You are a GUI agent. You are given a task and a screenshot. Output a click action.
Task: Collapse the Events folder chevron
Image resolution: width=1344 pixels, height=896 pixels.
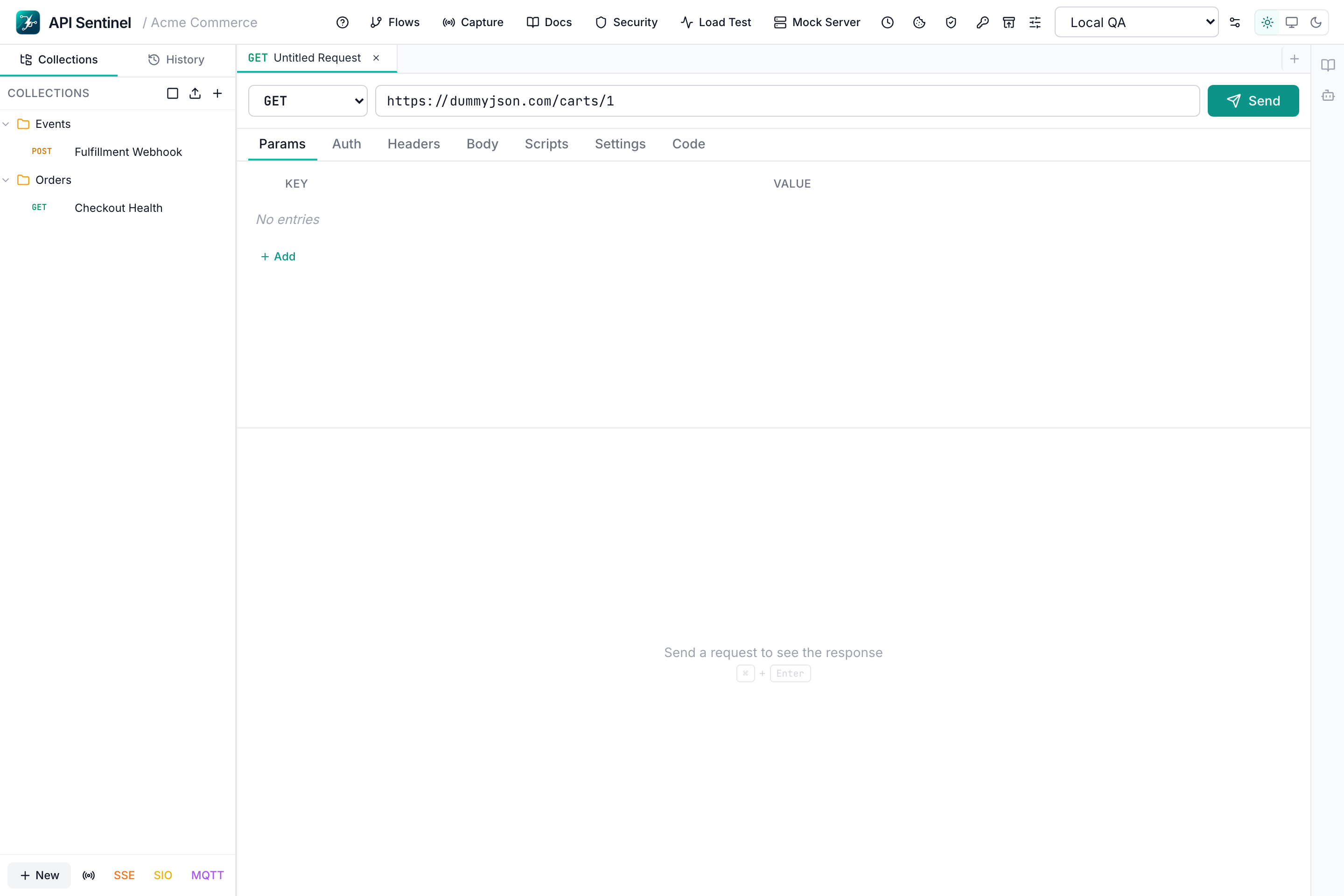click(6, 124)
